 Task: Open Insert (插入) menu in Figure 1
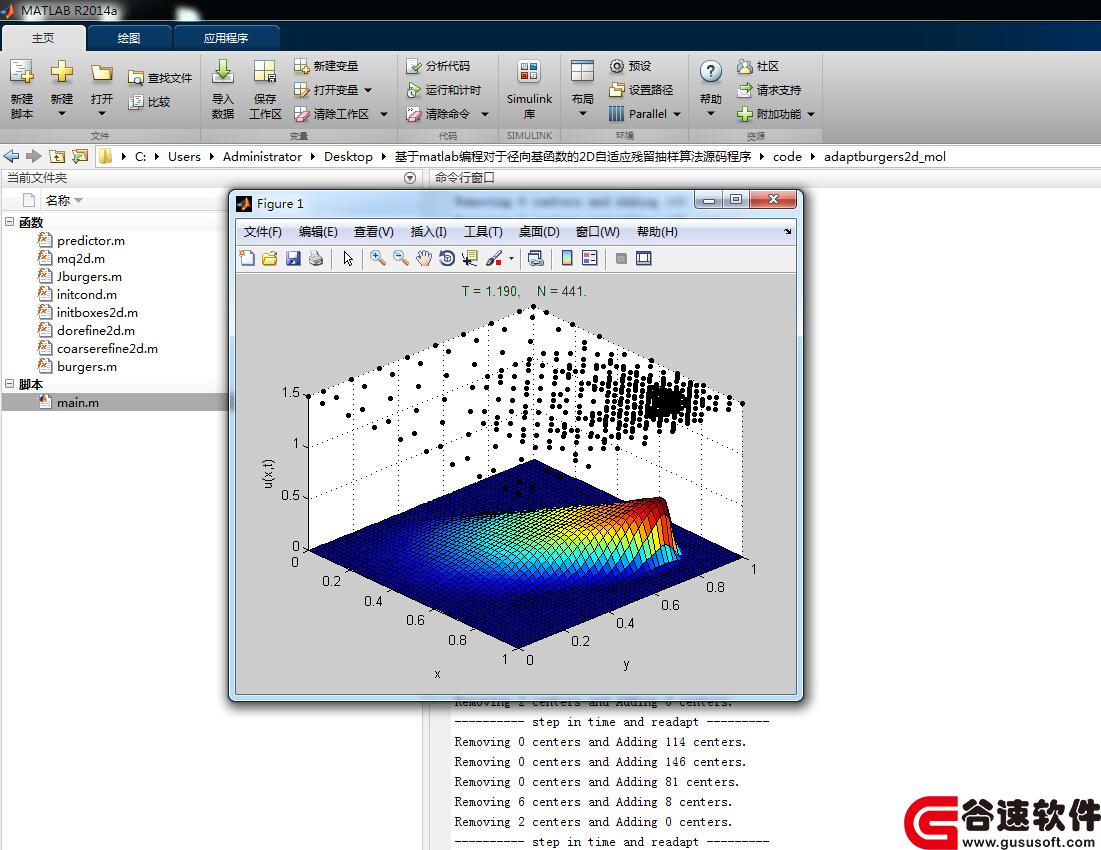[x=428, y=232]
